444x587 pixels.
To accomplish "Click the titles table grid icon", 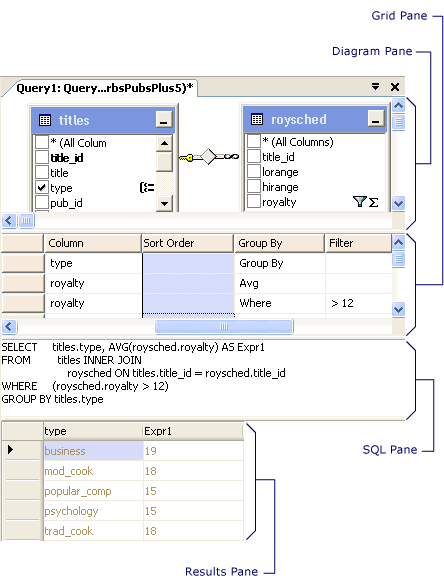I will pos(45,120).
